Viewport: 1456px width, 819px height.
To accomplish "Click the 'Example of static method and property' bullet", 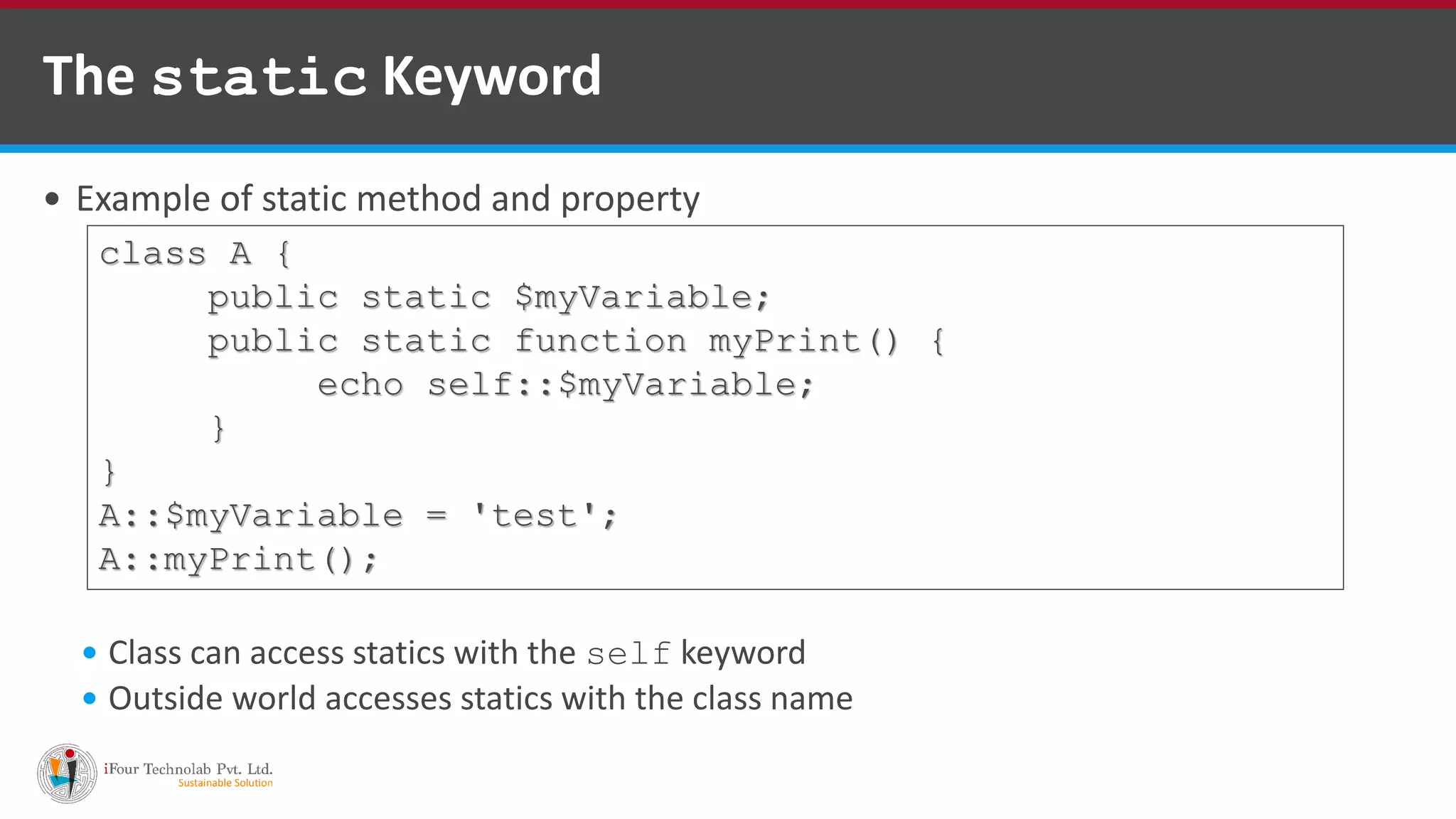I will 387,198.
